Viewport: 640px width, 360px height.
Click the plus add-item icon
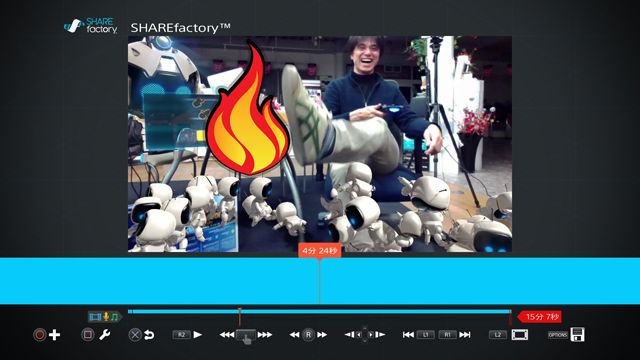pyautogui.click(x=55, y=335)
